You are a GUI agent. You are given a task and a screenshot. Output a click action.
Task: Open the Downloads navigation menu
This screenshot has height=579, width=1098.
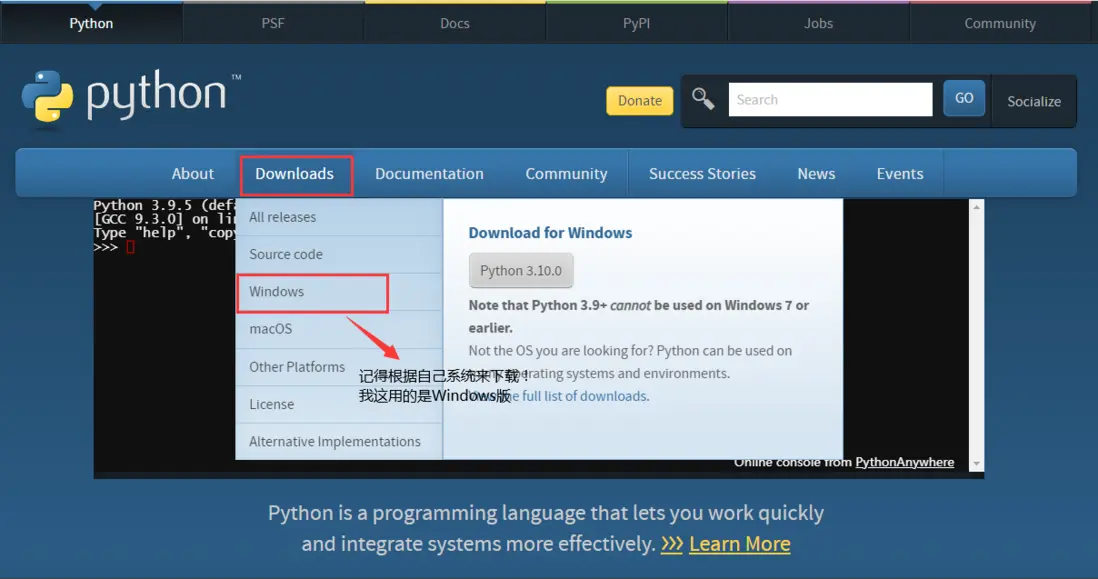[x=294, y=174]
